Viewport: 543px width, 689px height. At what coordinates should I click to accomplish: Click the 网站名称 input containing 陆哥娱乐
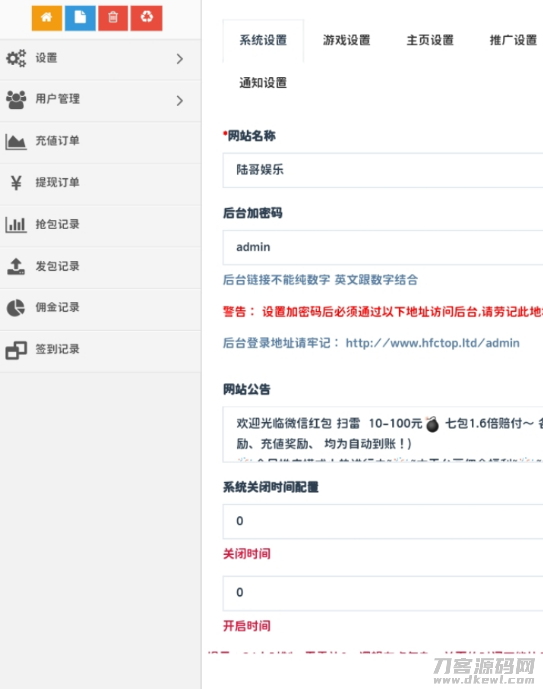[x=383, y=170]
